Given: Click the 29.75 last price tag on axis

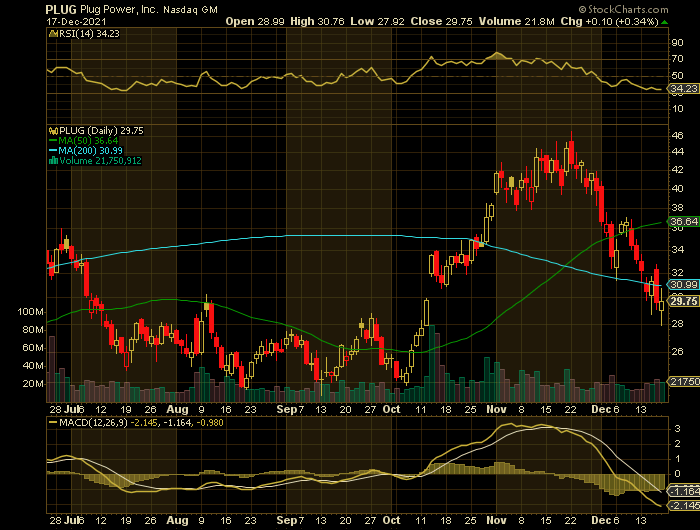Looking at the screenshot, I should click(x=683, y=301).
